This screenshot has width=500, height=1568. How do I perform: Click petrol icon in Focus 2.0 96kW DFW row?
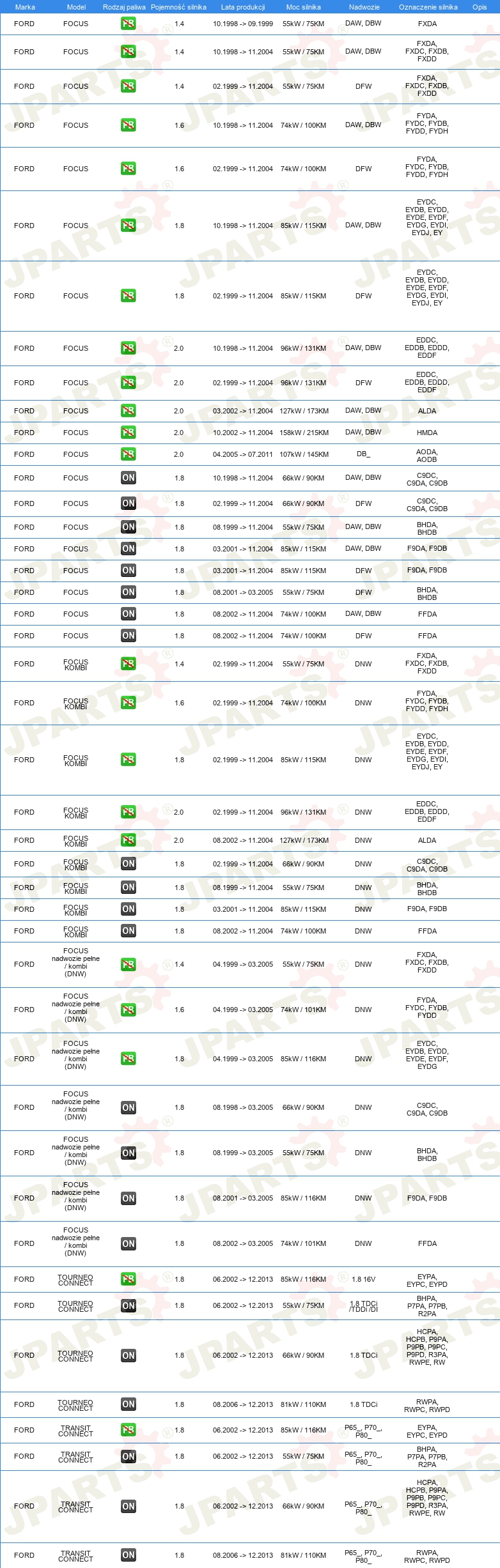128,383
